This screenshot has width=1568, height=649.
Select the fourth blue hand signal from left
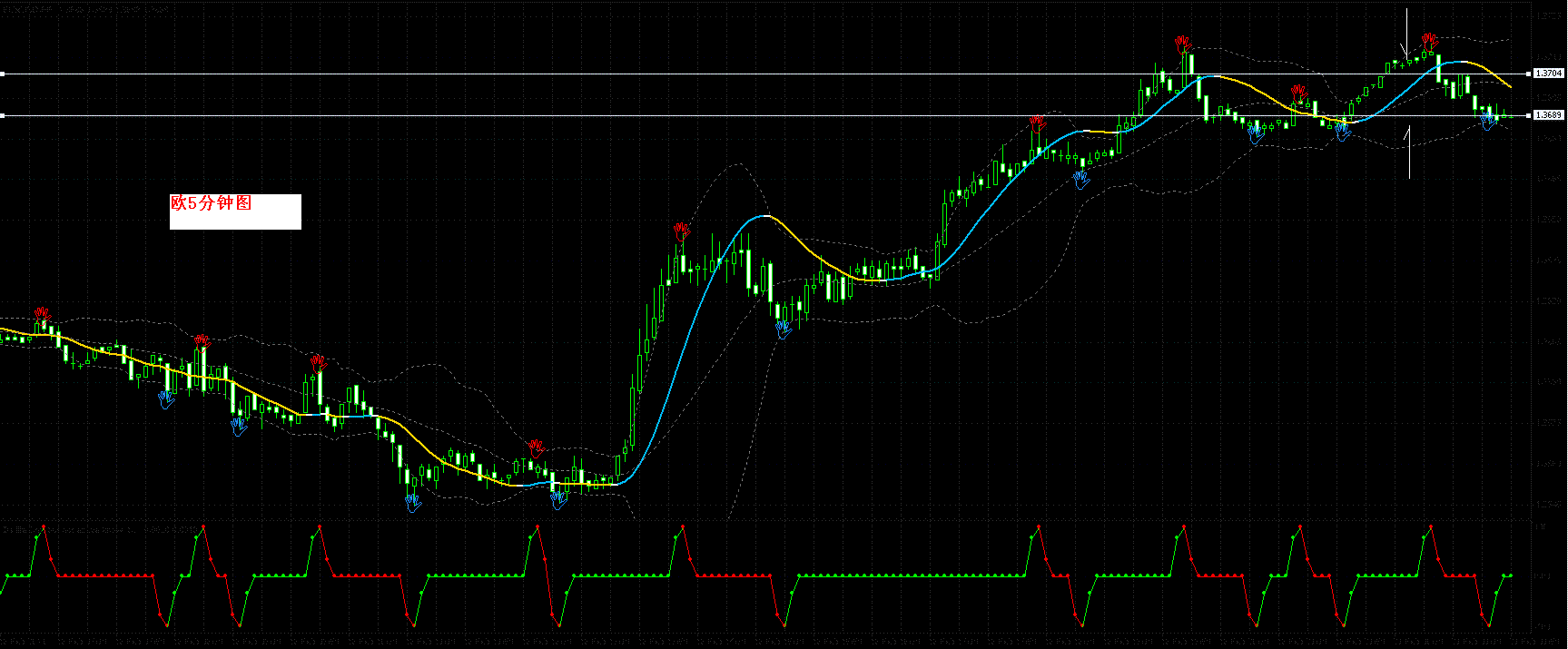557,500
